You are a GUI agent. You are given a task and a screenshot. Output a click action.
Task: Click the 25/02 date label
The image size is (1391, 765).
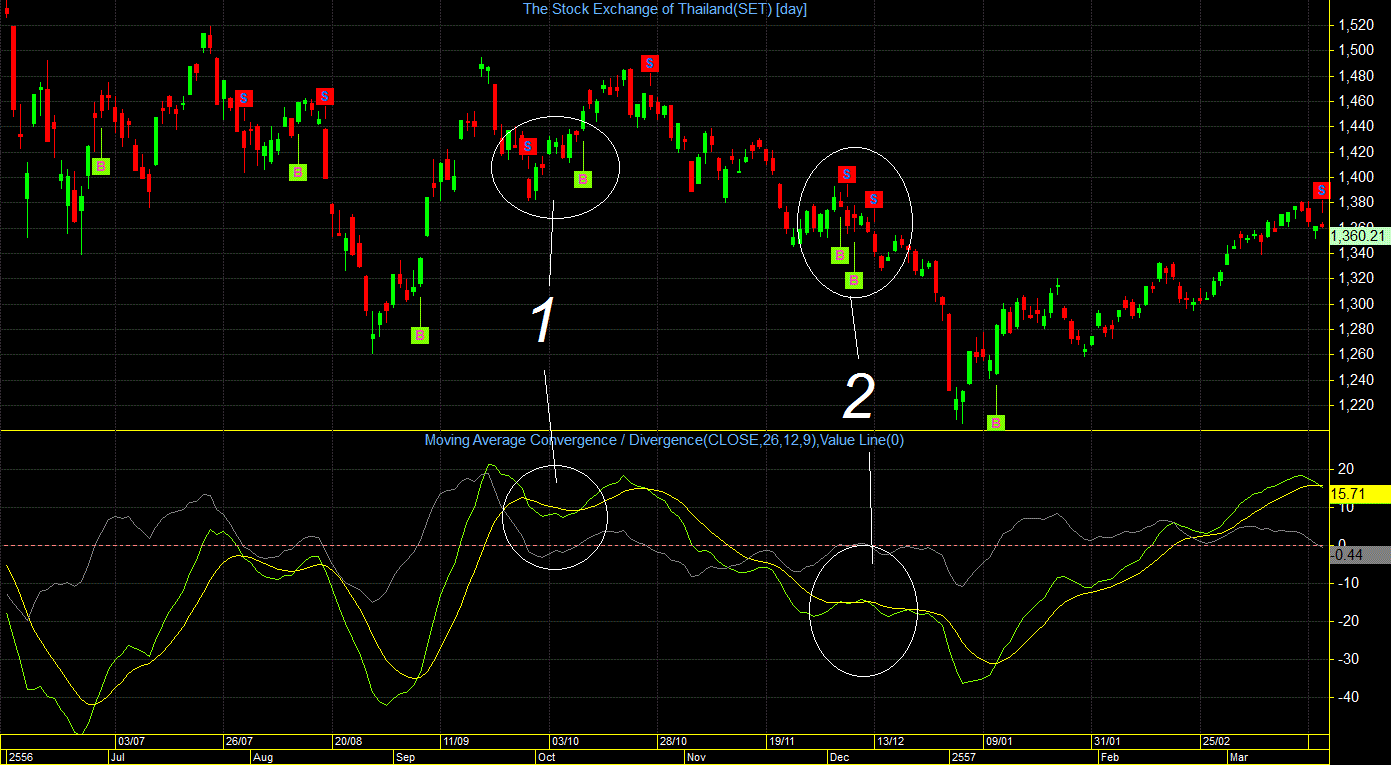[1216, 742]
